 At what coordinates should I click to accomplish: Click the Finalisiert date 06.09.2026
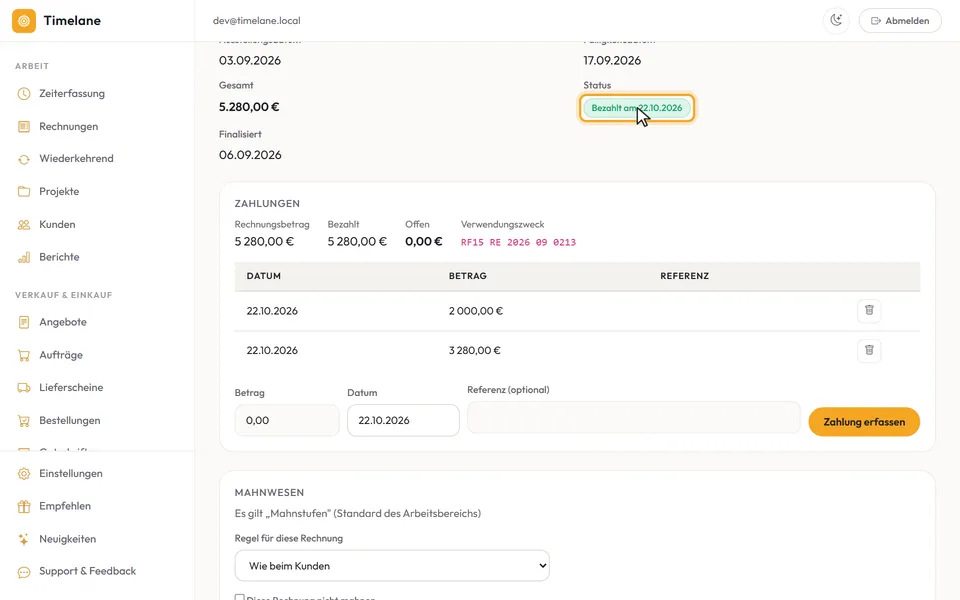[250, 155]
